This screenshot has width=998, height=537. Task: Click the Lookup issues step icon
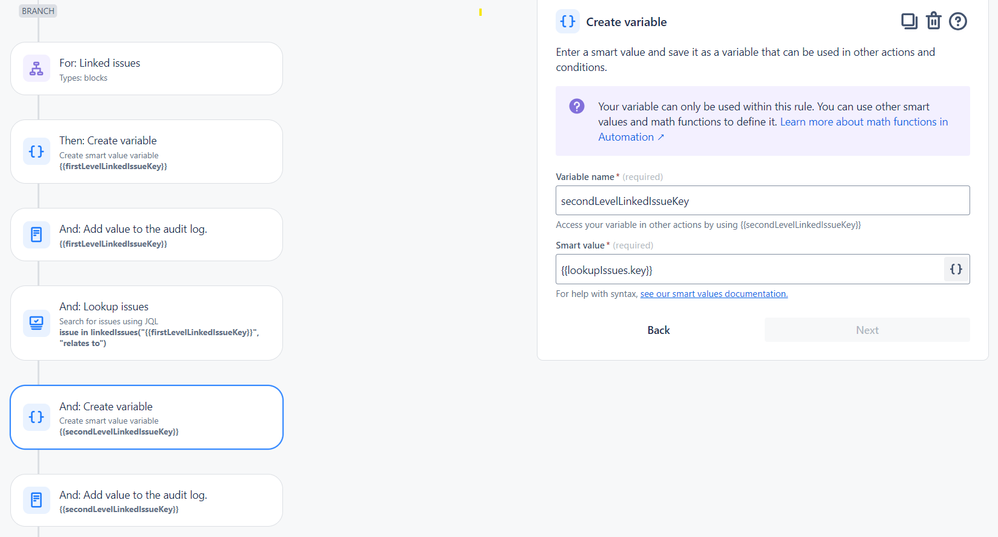[x=37, y=323]
